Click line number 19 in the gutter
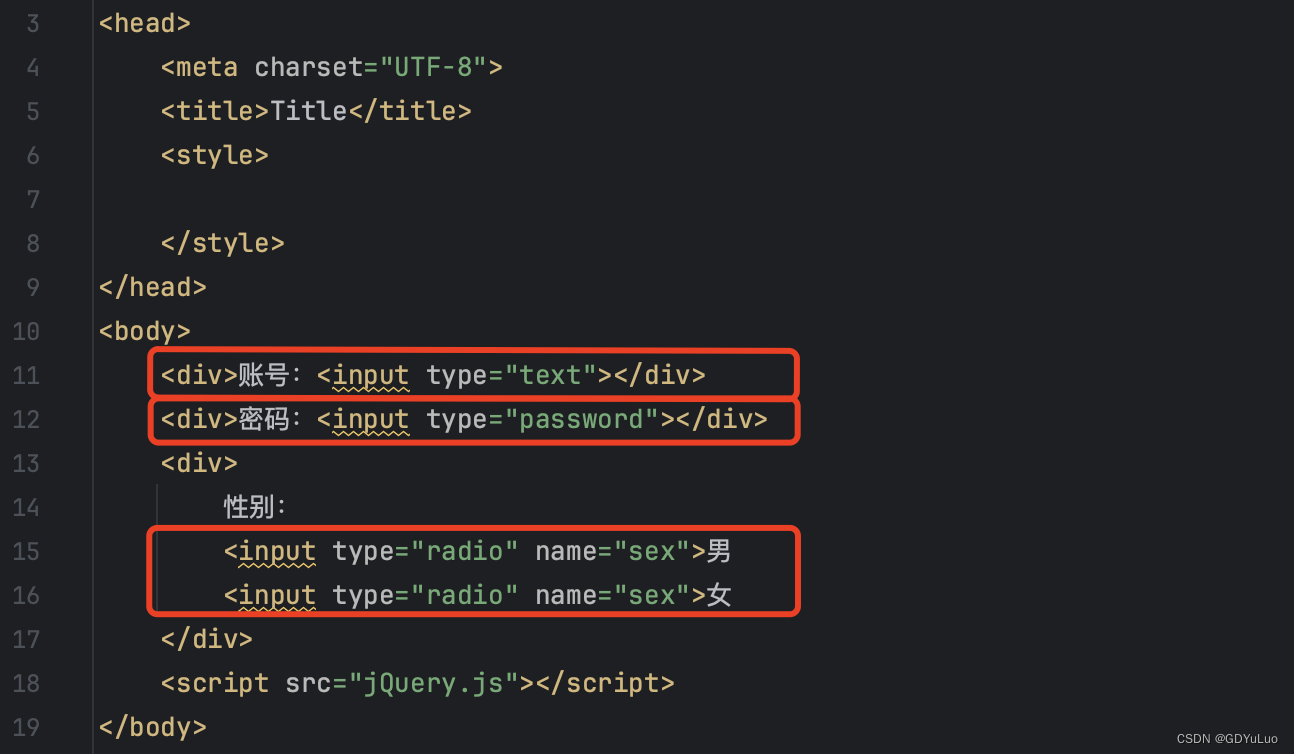The width and height of the screenshot is (1294, 754). tap(26, 727)
